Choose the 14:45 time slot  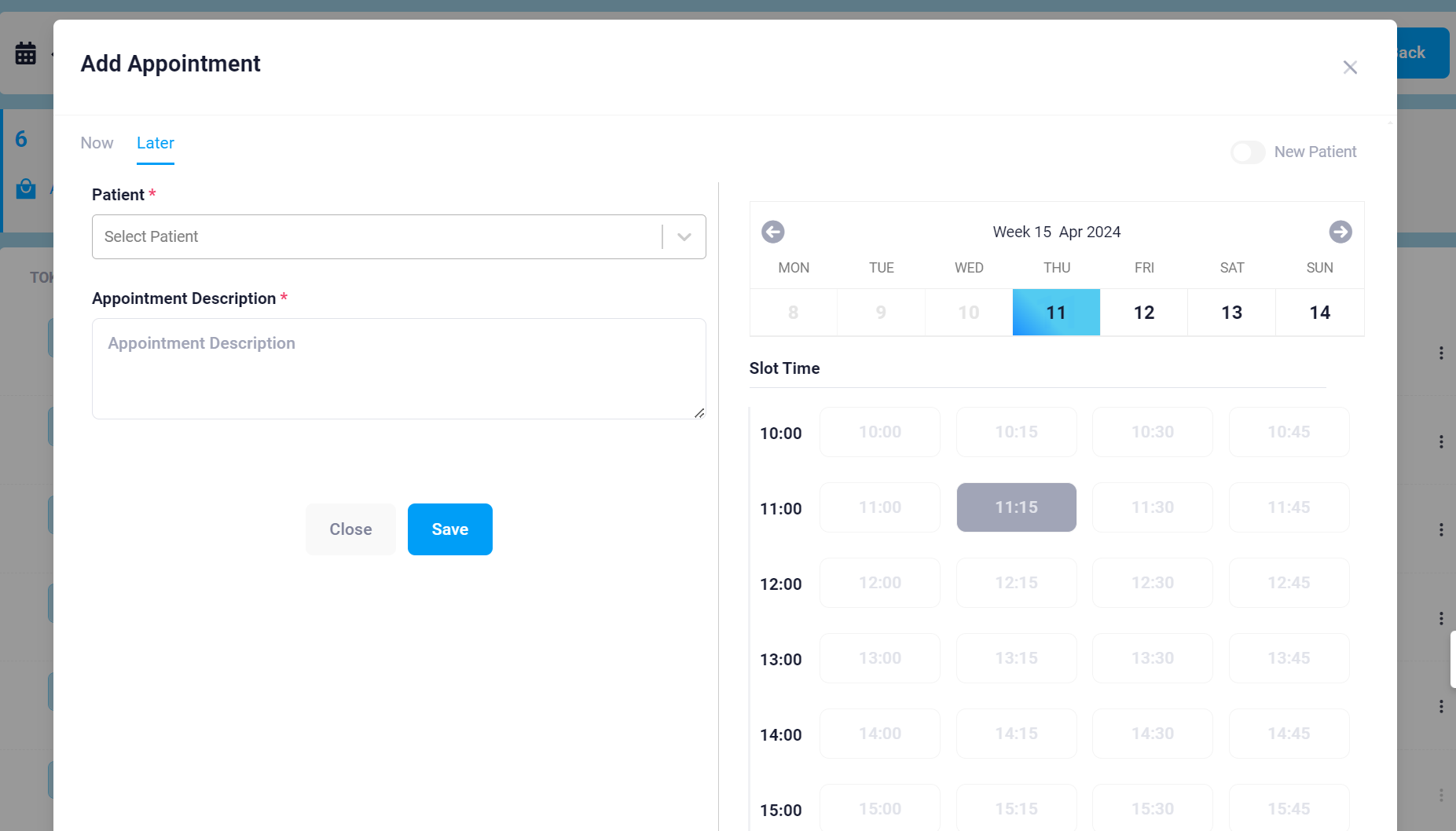(1289, 734)
